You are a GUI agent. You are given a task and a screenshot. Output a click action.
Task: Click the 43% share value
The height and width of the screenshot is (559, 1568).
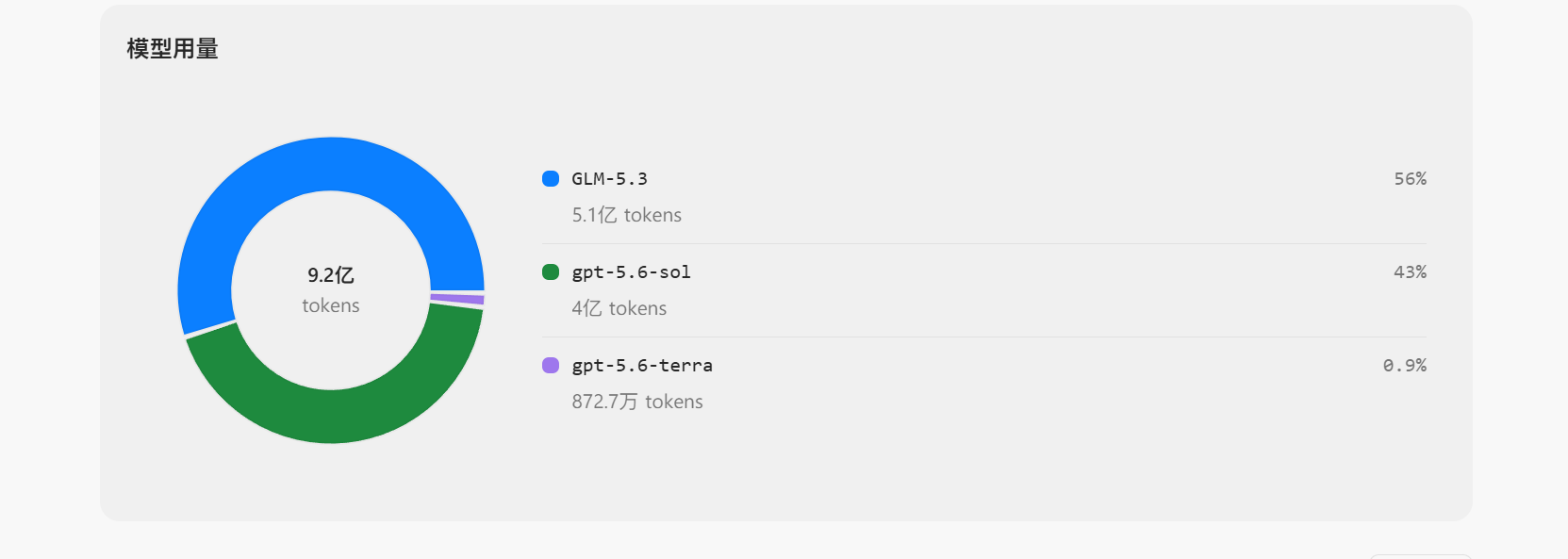tap(1410, 271)
